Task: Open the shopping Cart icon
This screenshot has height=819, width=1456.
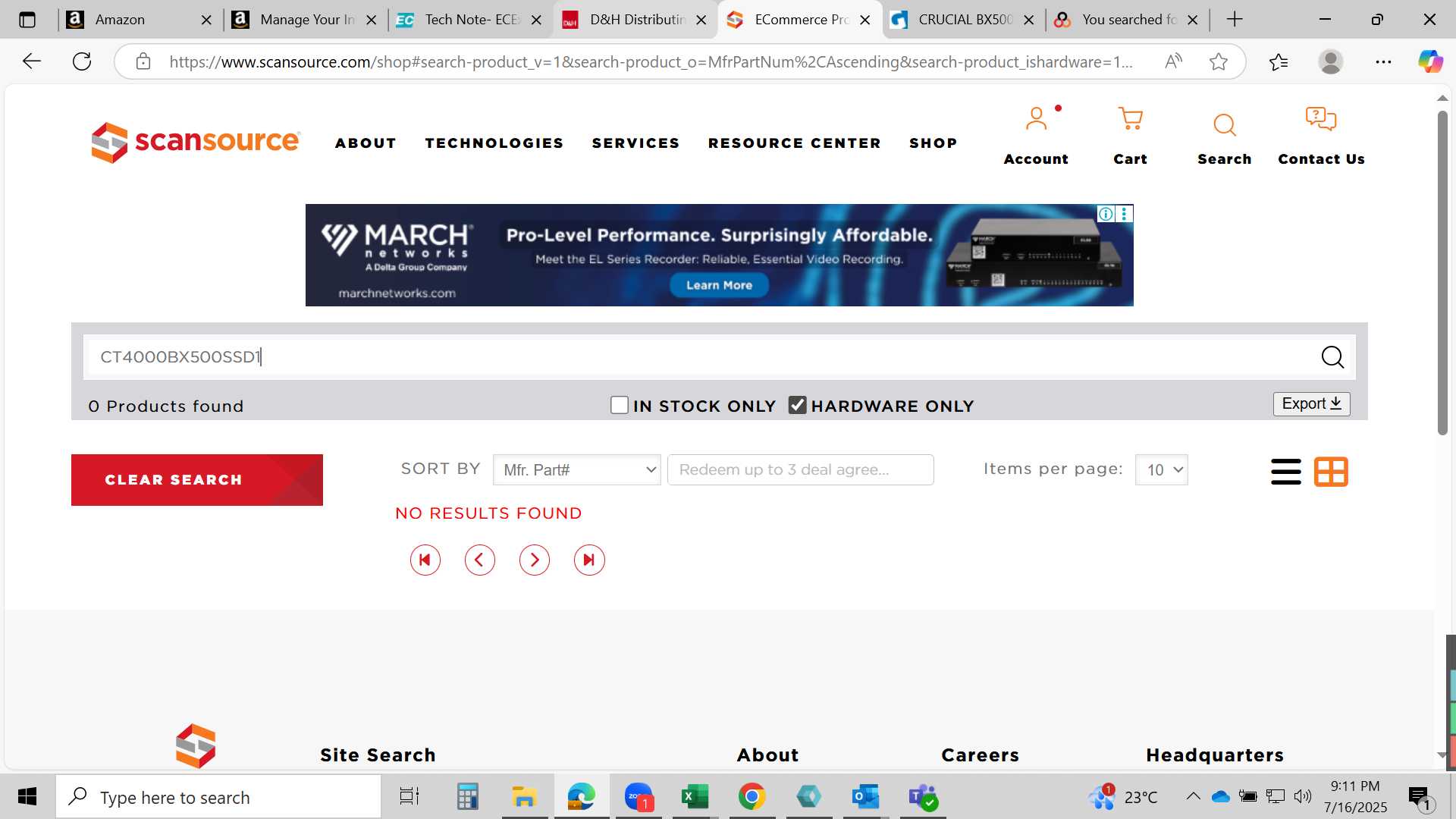Action: (x=1130, y=119)
